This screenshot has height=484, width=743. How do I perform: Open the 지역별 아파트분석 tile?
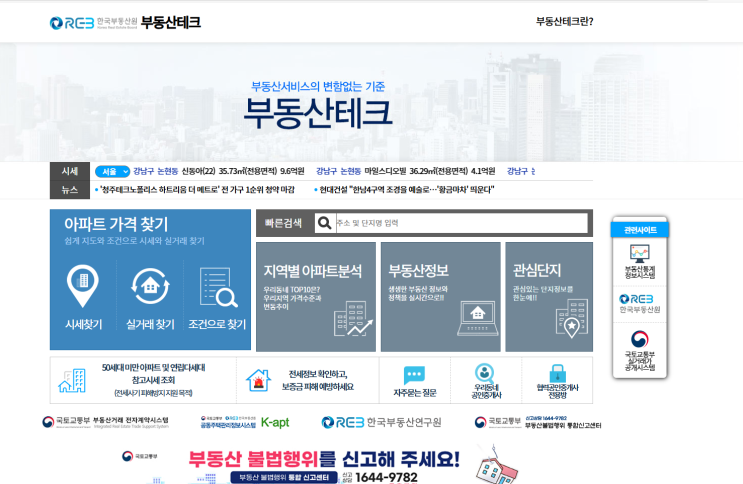316,297
